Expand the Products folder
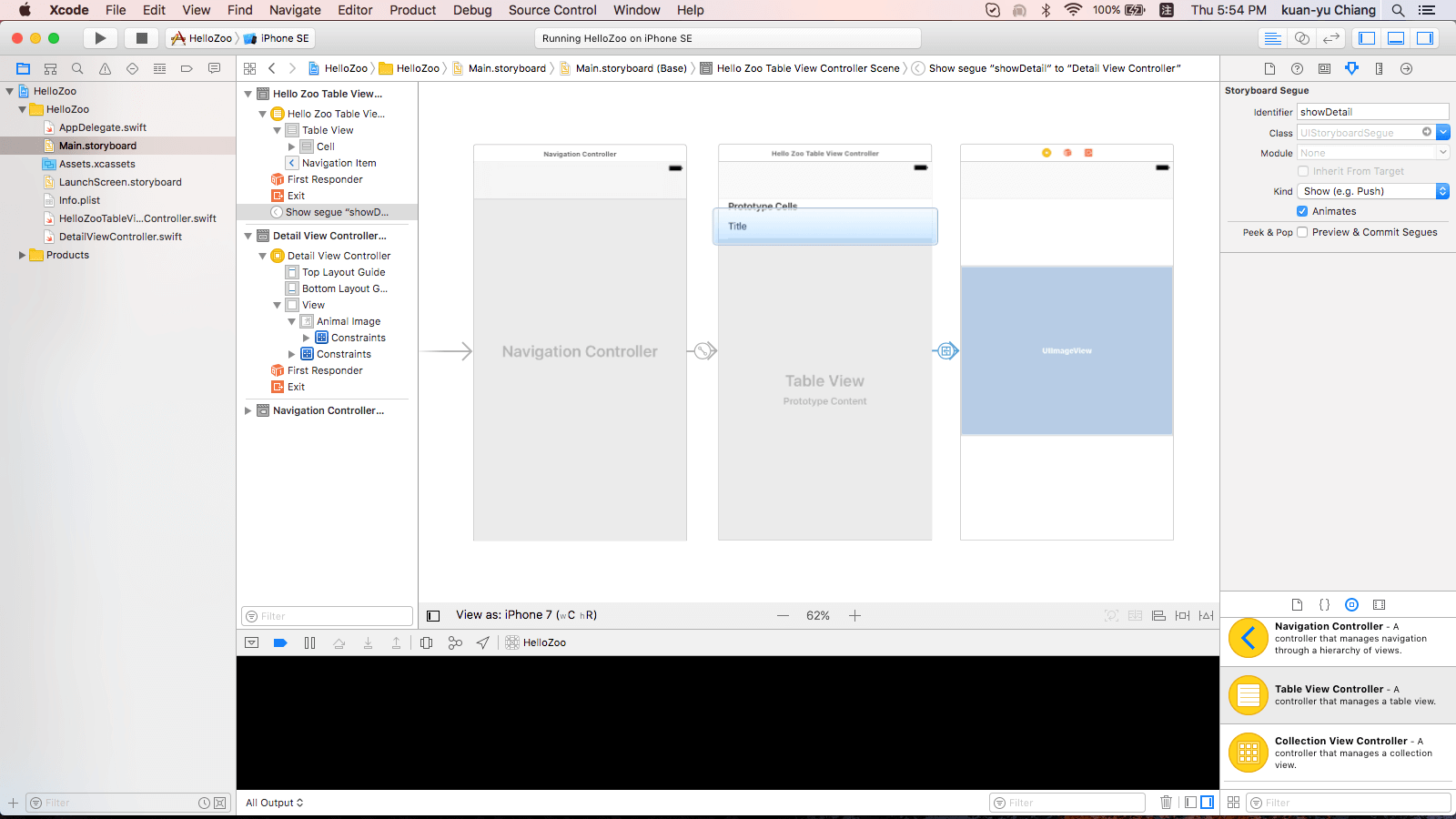The height and width of the screenshot is (819, 1456). tap(22, 255)
